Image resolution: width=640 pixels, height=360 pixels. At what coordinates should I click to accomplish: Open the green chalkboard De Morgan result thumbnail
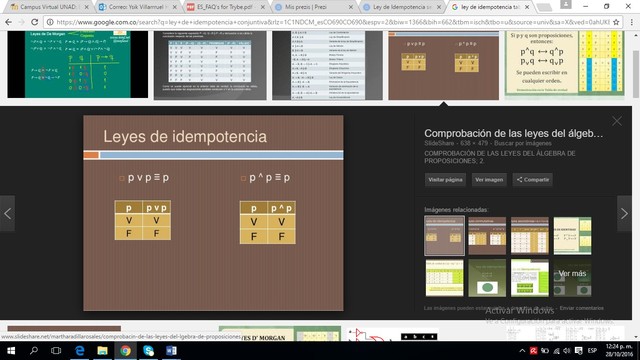point(78,64)
